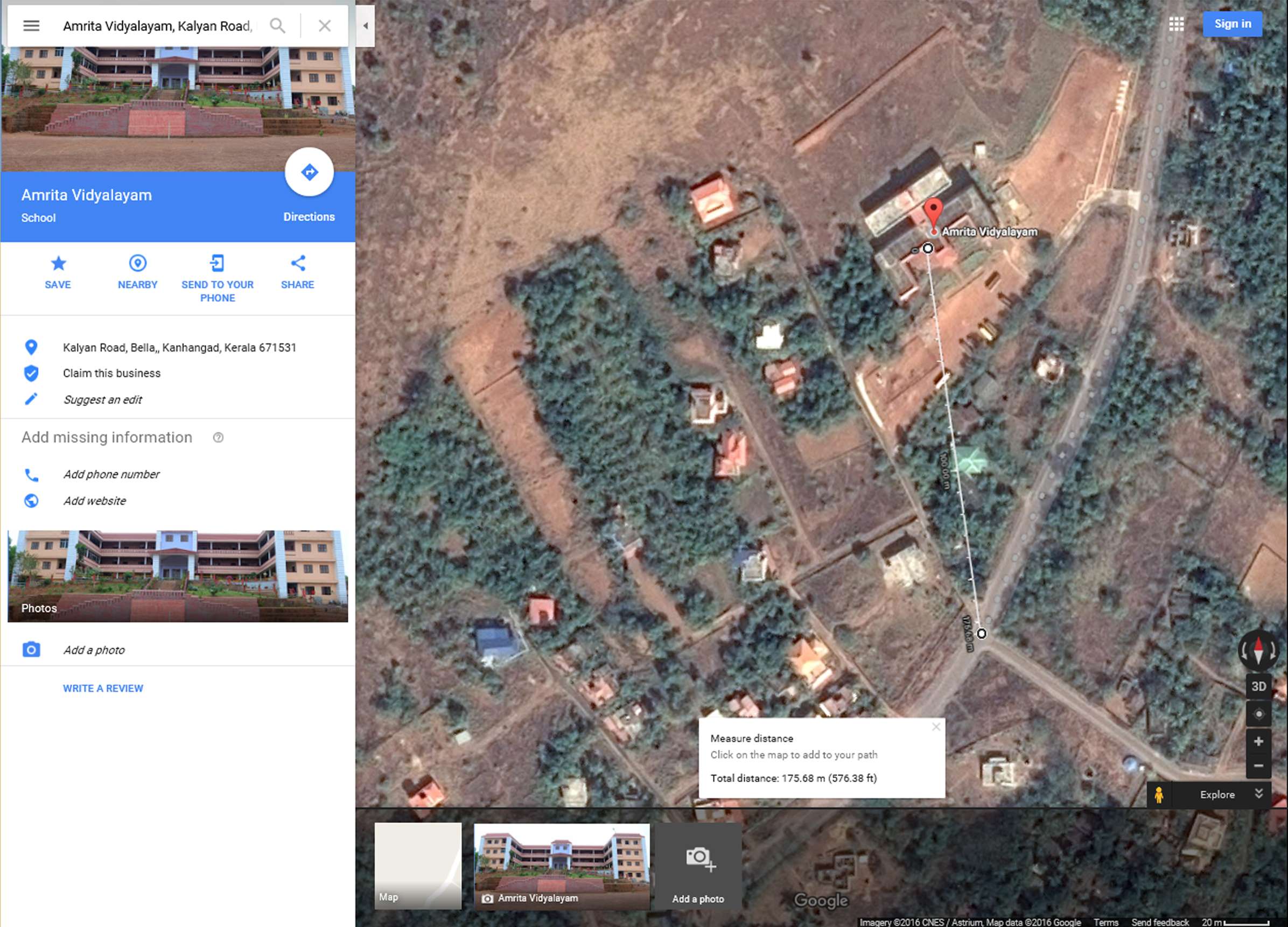The image size is (1288, 927).
Task: Open the header photo of school
Action: pos(178,108)
